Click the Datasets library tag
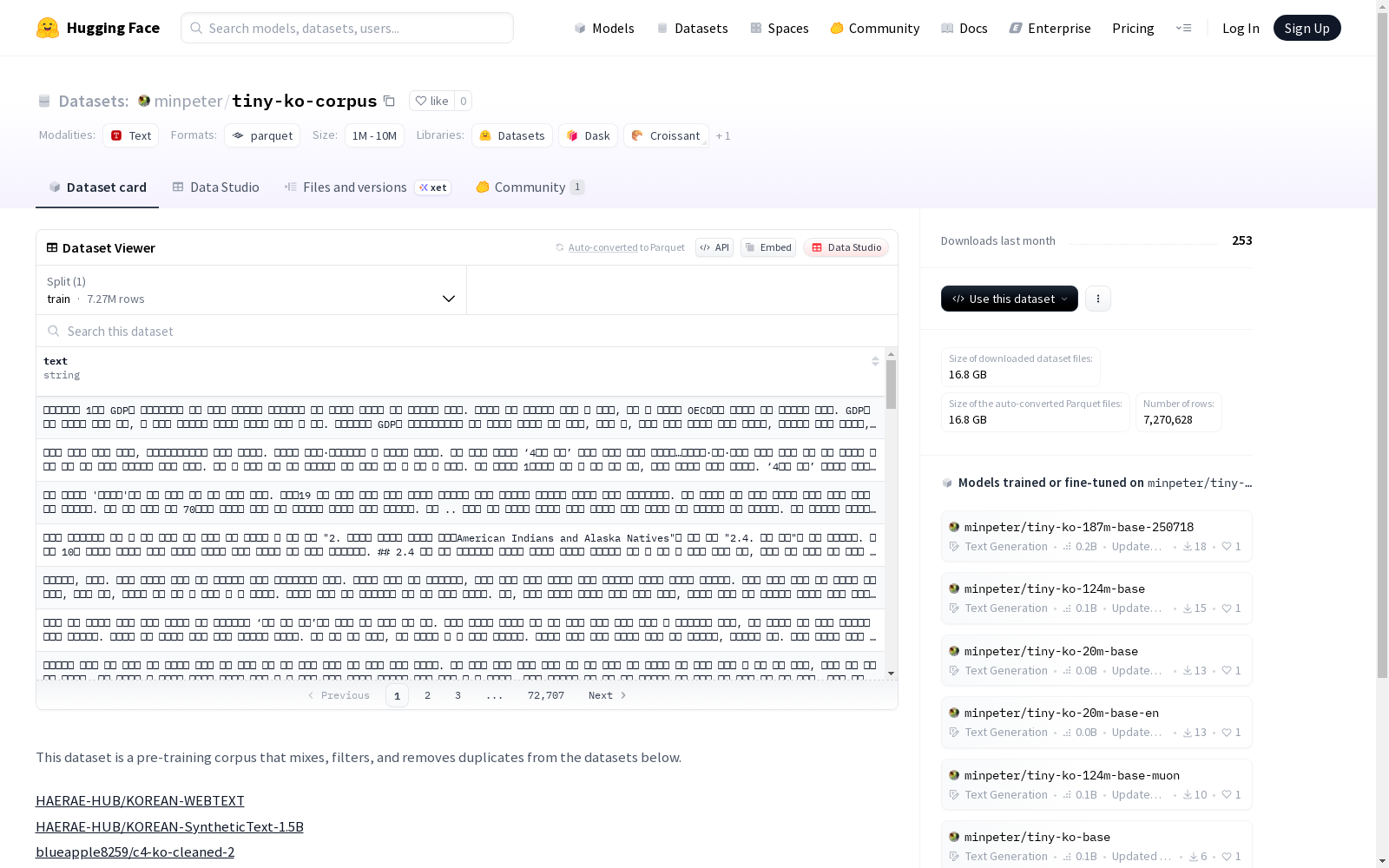The height and width of the screenshot is (868, 1389). (512, 135)
